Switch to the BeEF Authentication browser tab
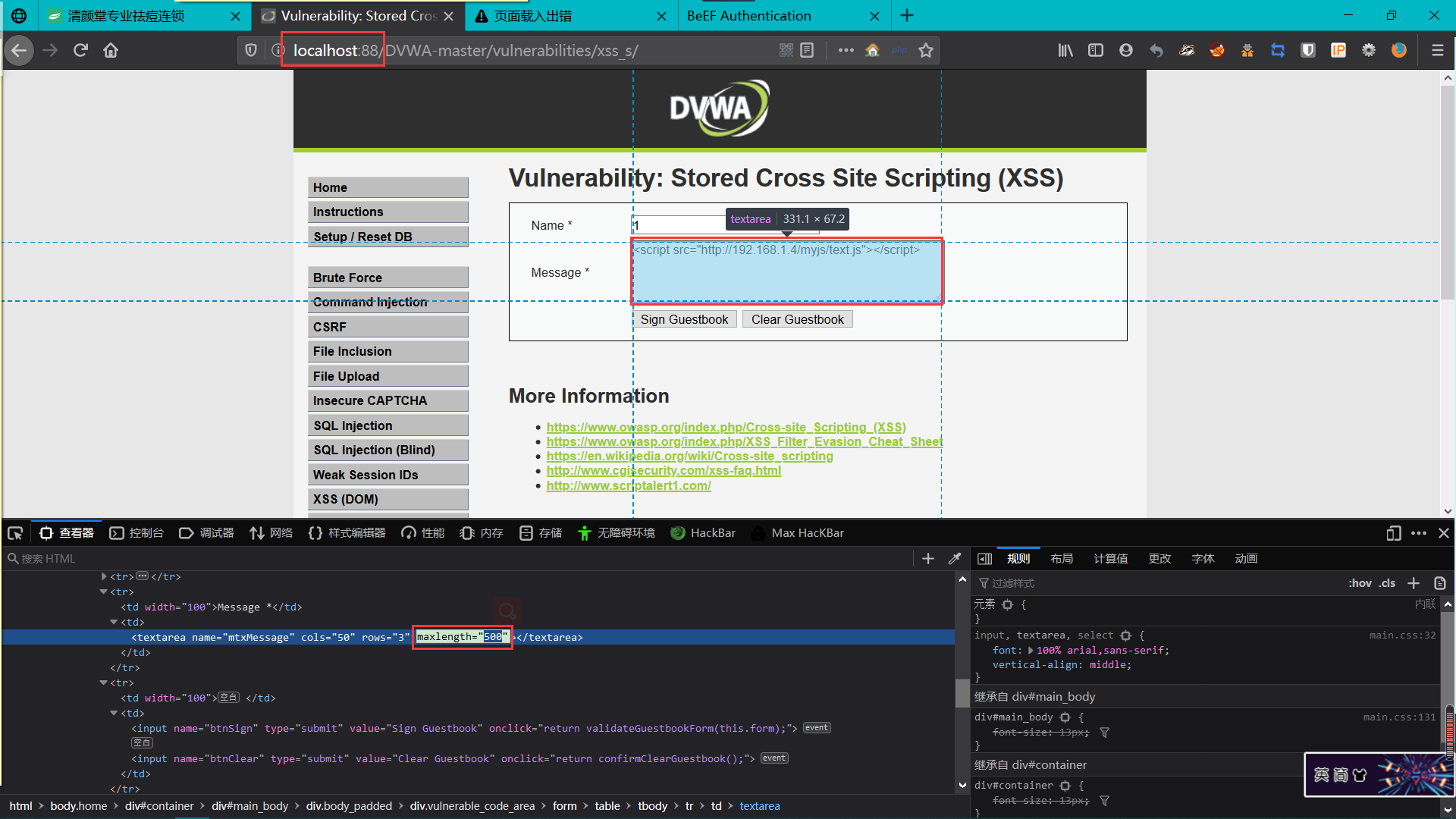This screenshot has width=1456, height=819. point(748,15)
